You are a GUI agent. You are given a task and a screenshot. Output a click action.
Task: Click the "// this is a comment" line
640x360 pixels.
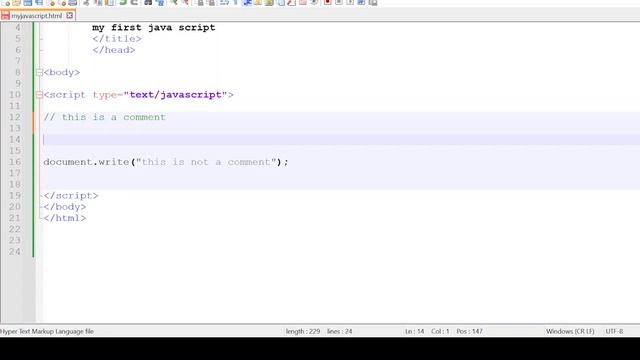click(104, 117)
